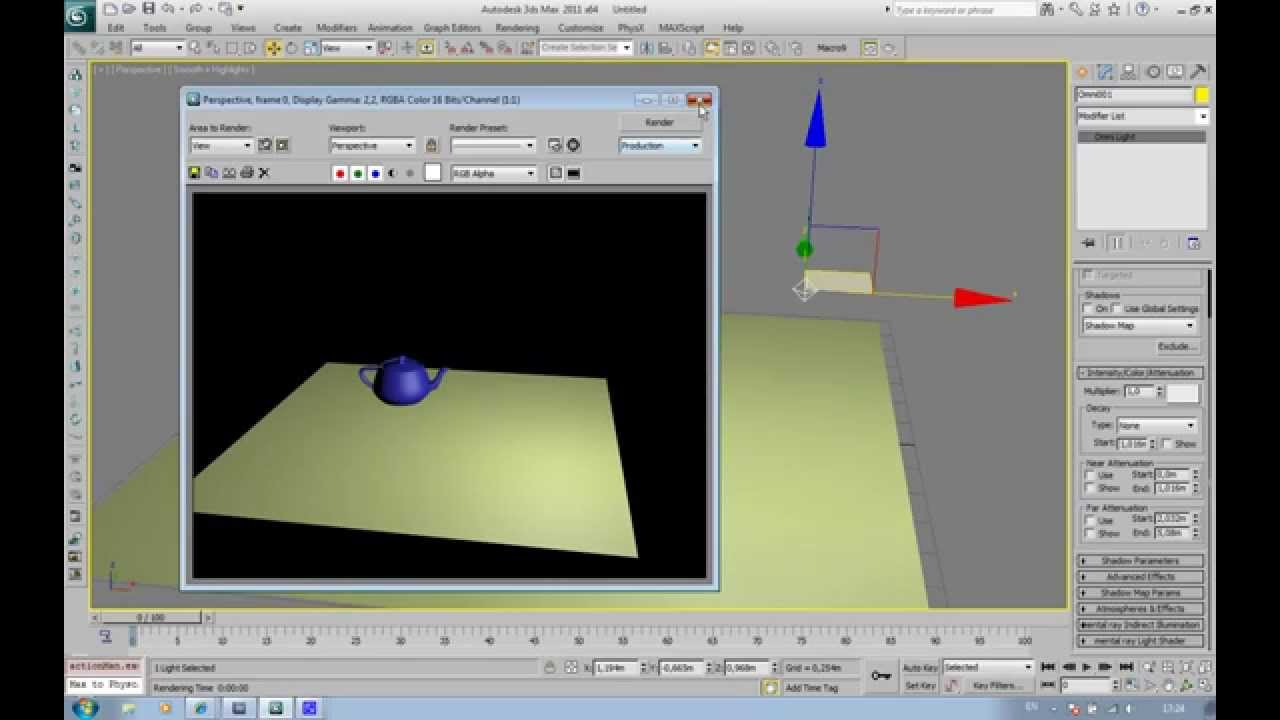This screenshot has height=720, width=1280.
Task: Enable Near Attenuation Show checkbox
Action: pyautogui.click(x=1090, y=489)
